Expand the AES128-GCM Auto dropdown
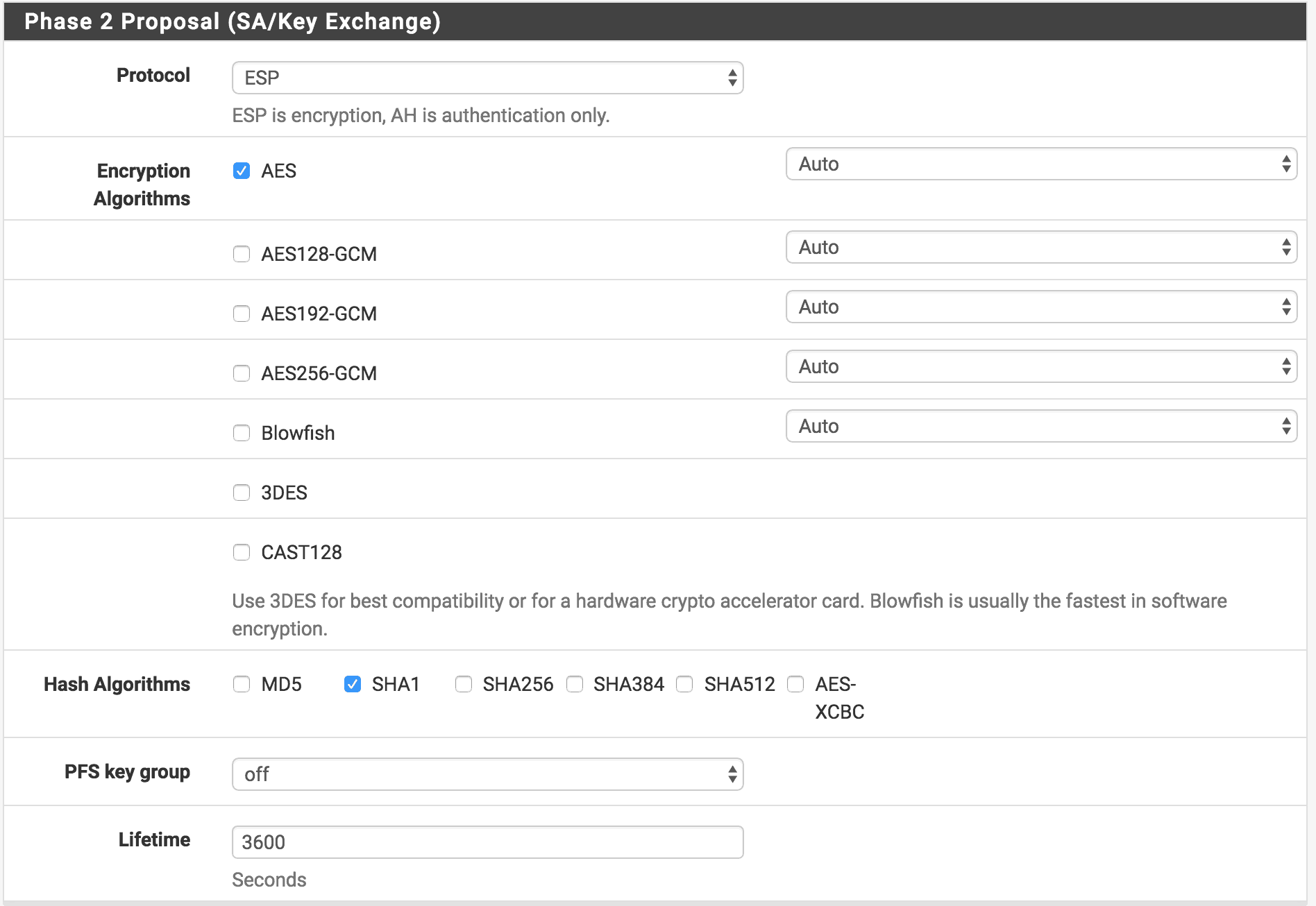The width and height of the screenshot is (1316, 906). click(1041, 247)
